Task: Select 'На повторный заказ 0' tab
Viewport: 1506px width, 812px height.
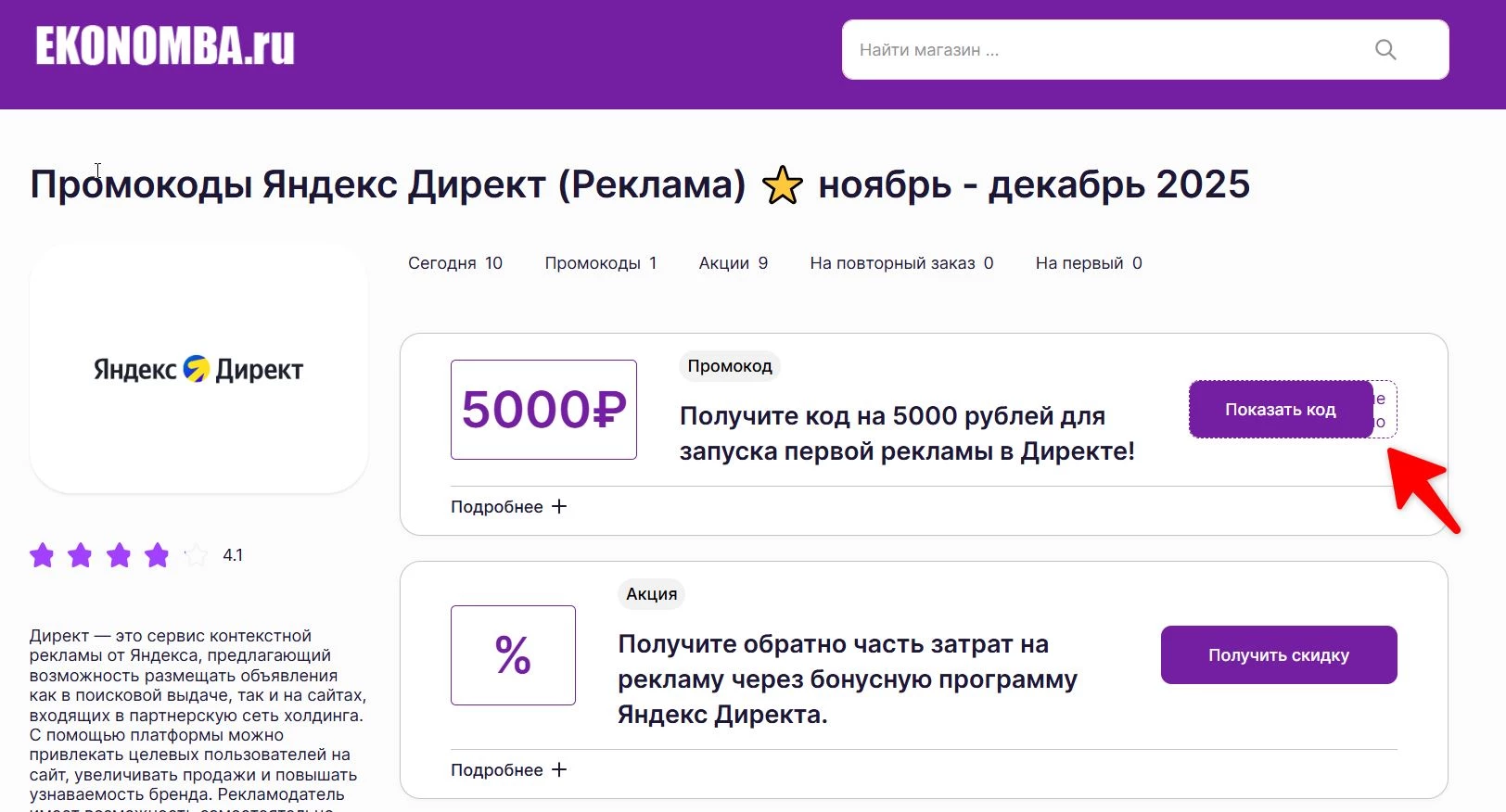Action: click(x=901, y=263)
